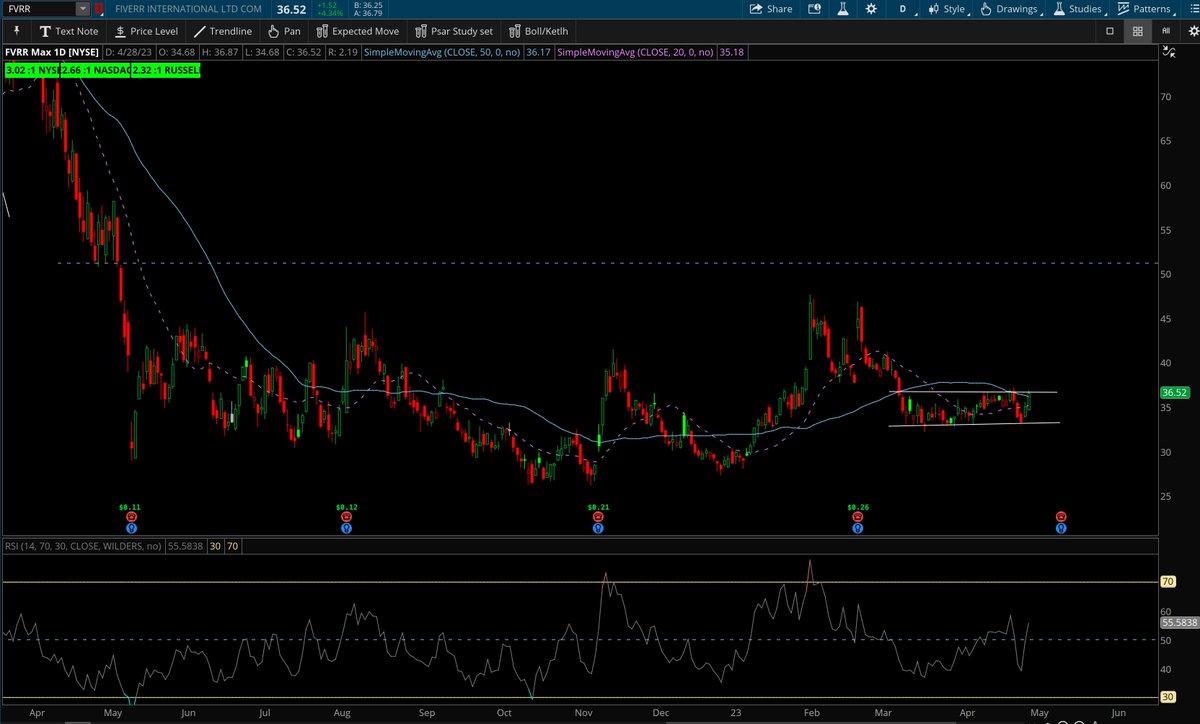Apply the Psar Study set
Screen dimensions: 1200x724
(454, 31)
